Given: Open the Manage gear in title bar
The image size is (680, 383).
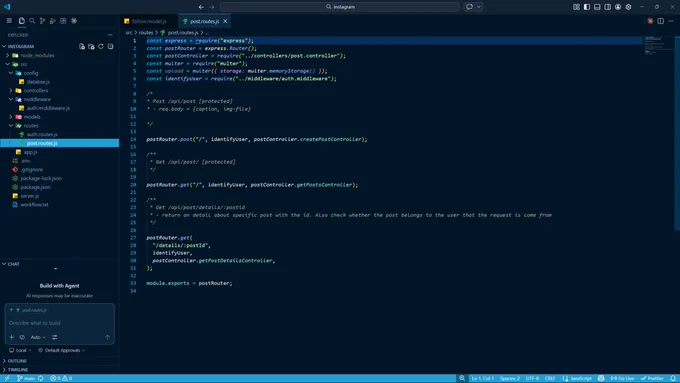Looking at the screenshot, I should [628, 7].
